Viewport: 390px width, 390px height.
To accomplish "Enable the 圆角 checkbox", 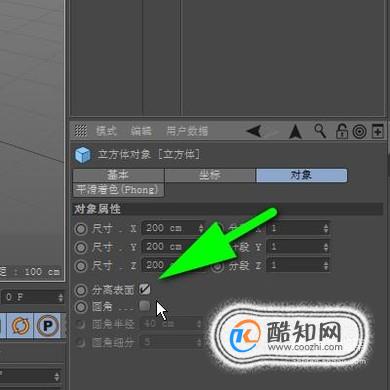I will [x=145, y=306].
